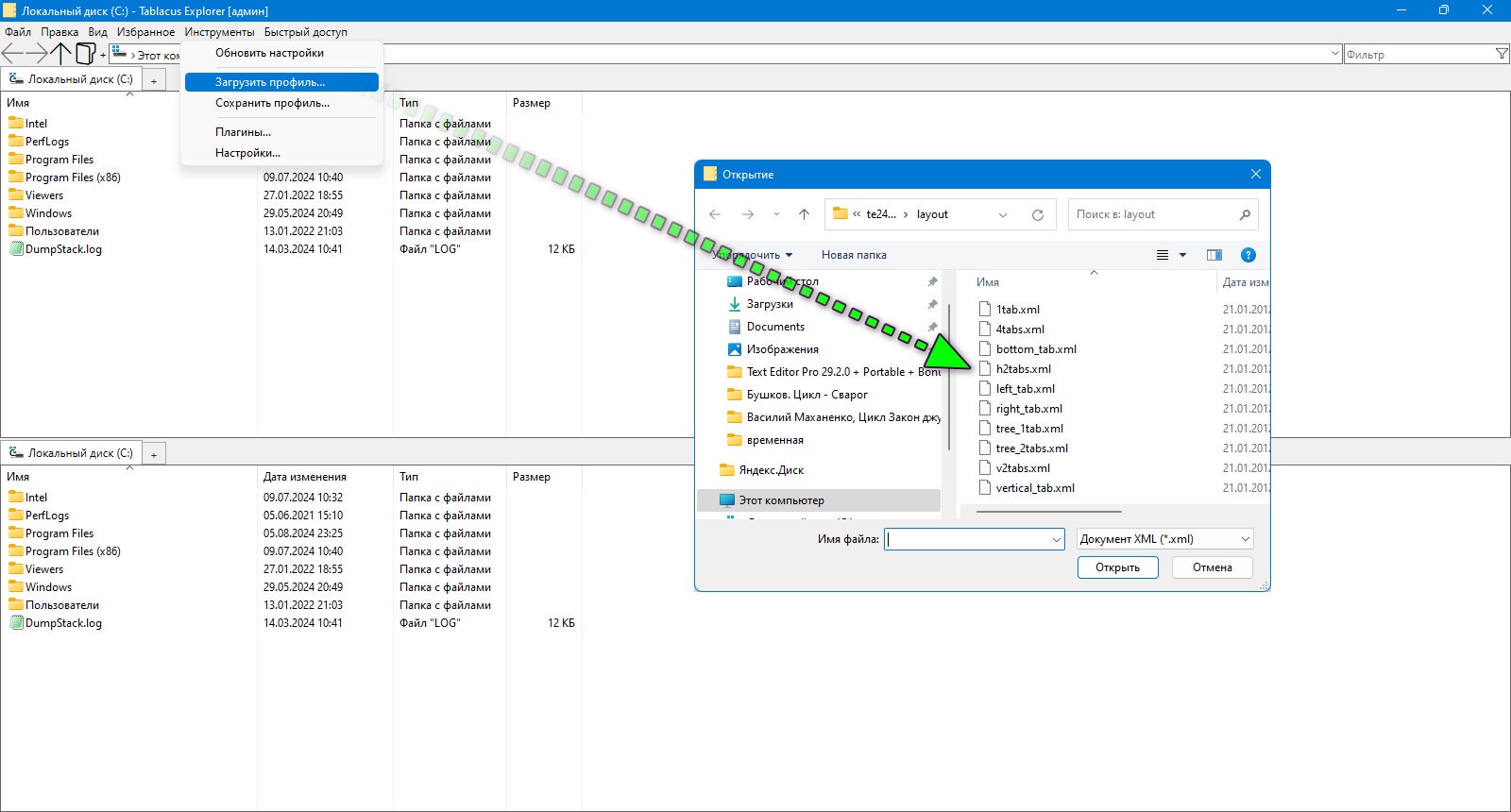Choose Обновить настройки menu entry
The width and height of the screenshot is (1511, 812).
(x=281, y=53)
